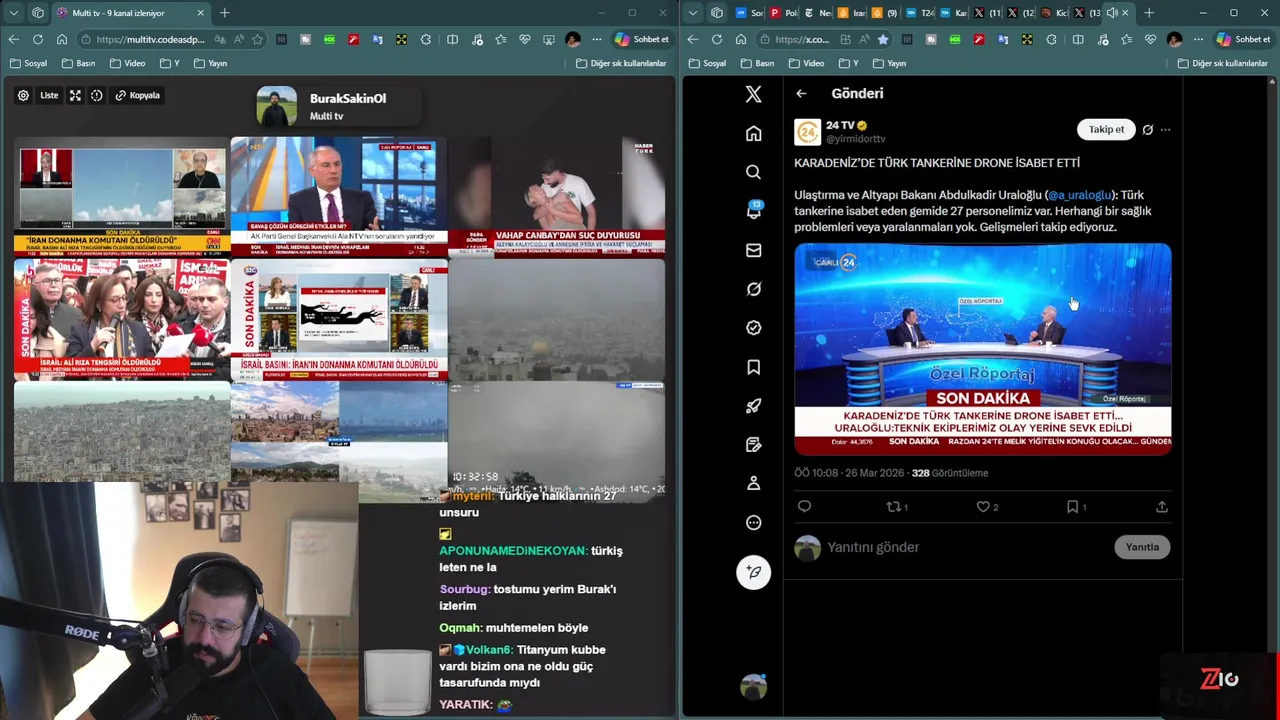The image size is (1280, 720).
Task: Open Video bookmarks folder in right browser
Action: pos(806,63)
